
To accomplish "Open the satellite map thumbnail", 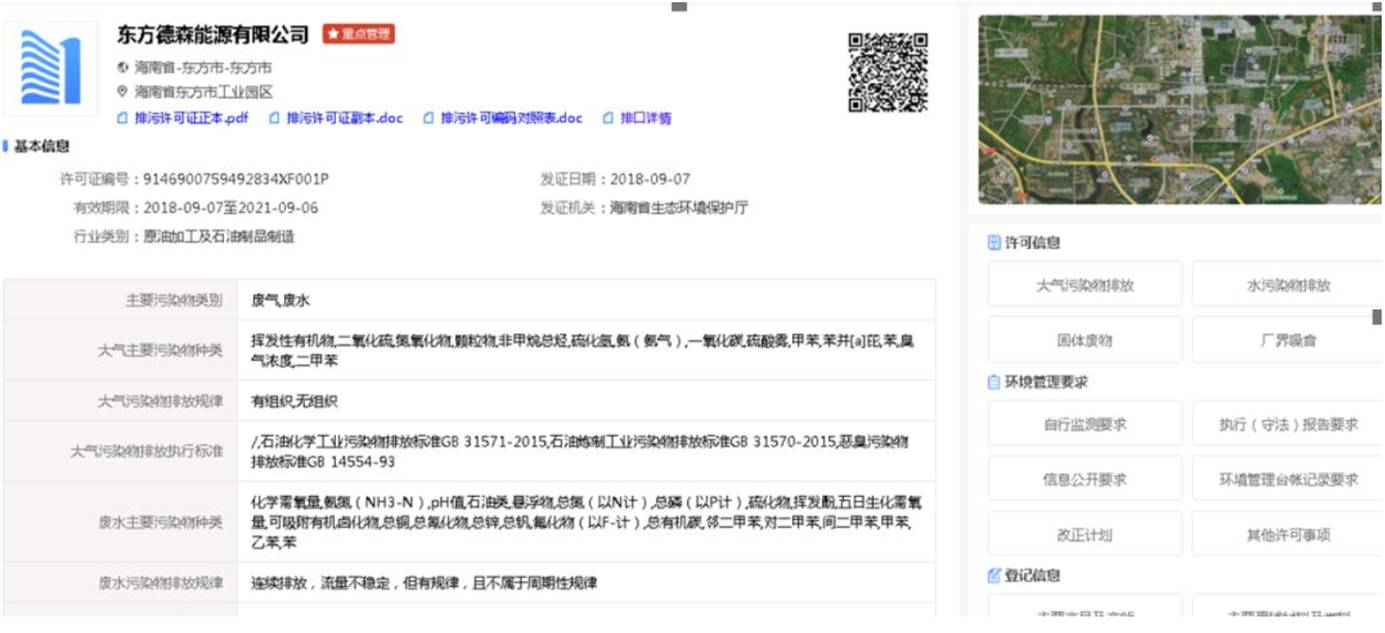I will (1180, 109).
